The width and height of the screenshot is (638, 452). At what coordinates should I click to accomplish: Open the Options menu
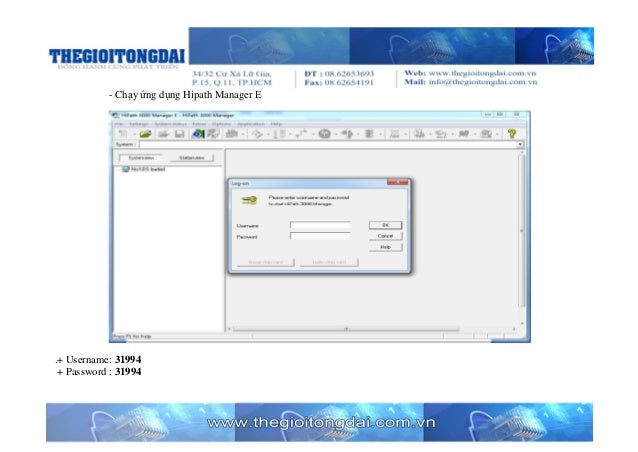[x=221, y=124]
